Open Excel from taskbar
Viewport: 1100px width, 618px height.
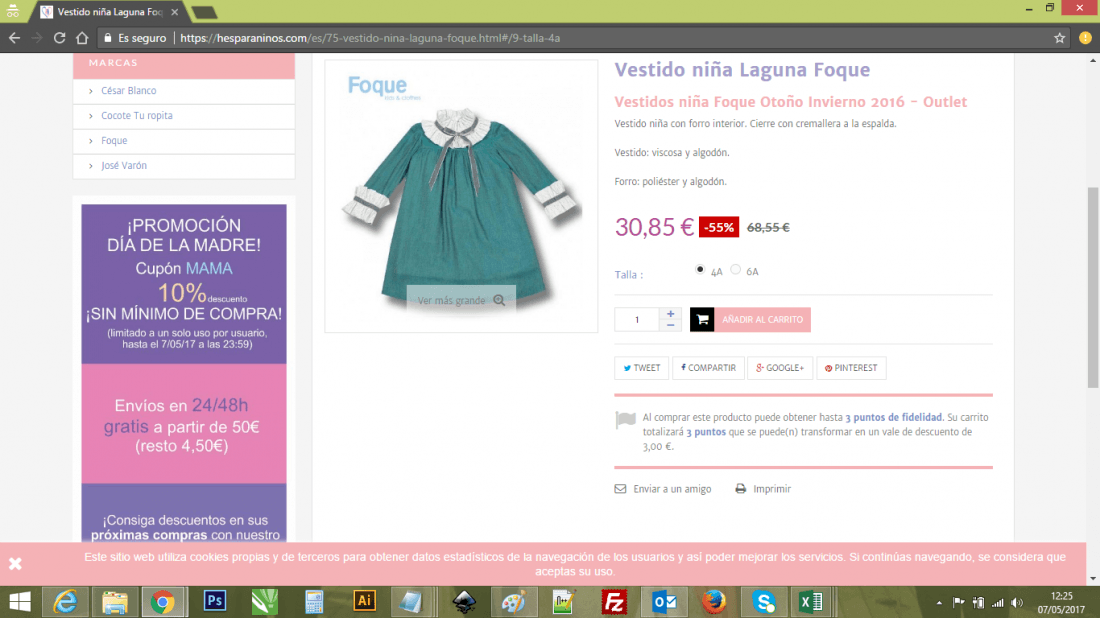click(812, 602)
